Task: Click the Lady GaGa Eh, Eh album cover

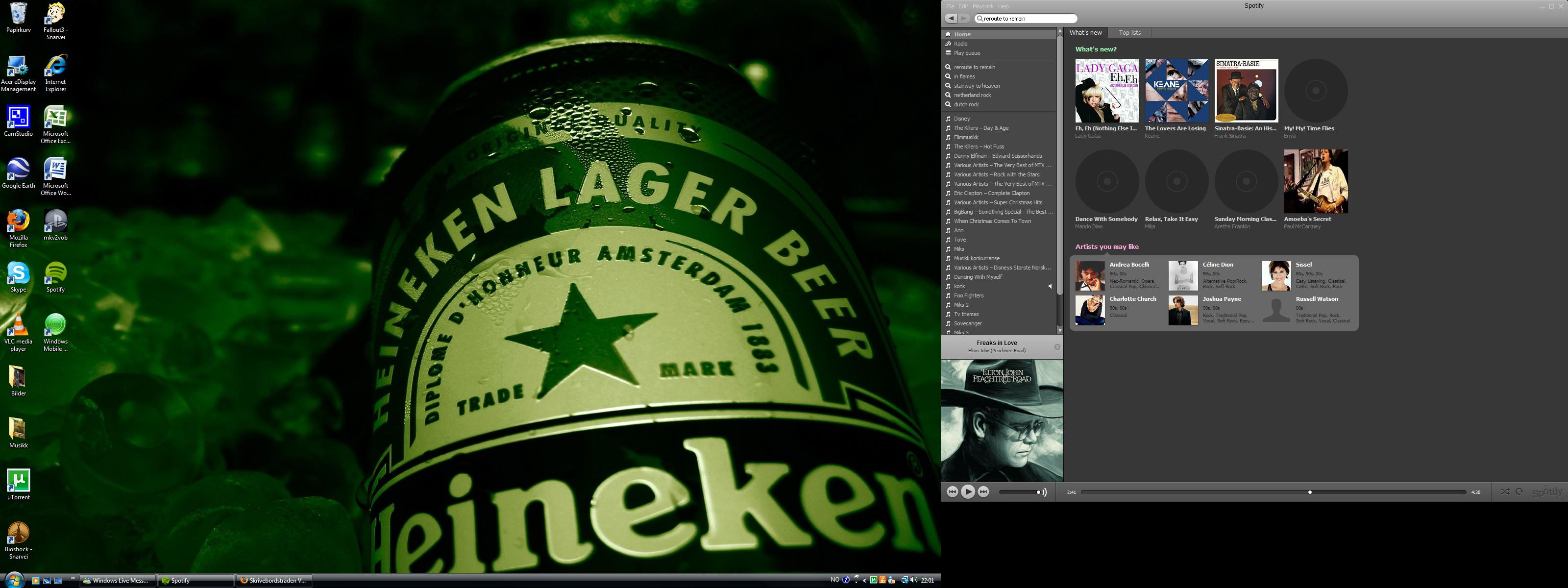Action: pos(1107,91)
